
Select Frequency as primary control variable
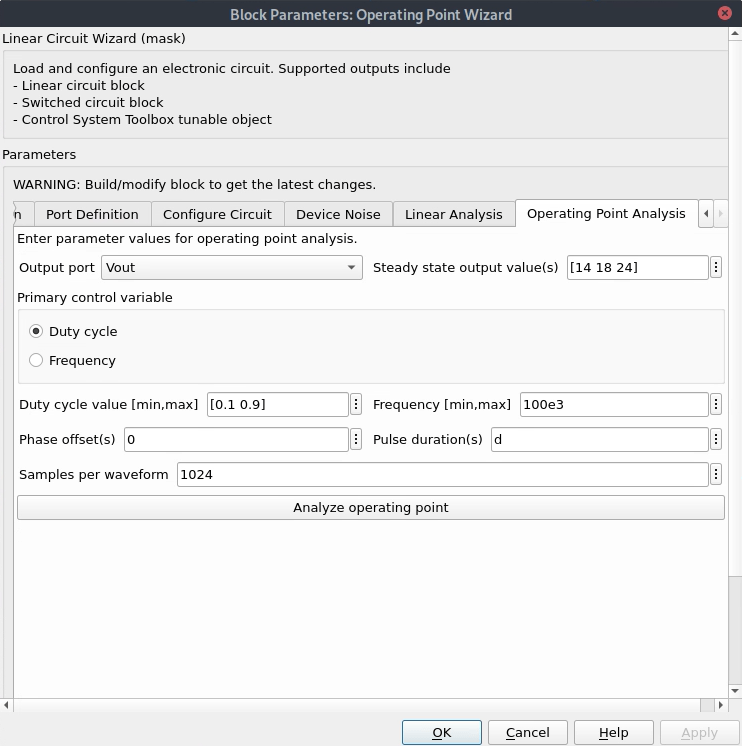coord(37,360)
